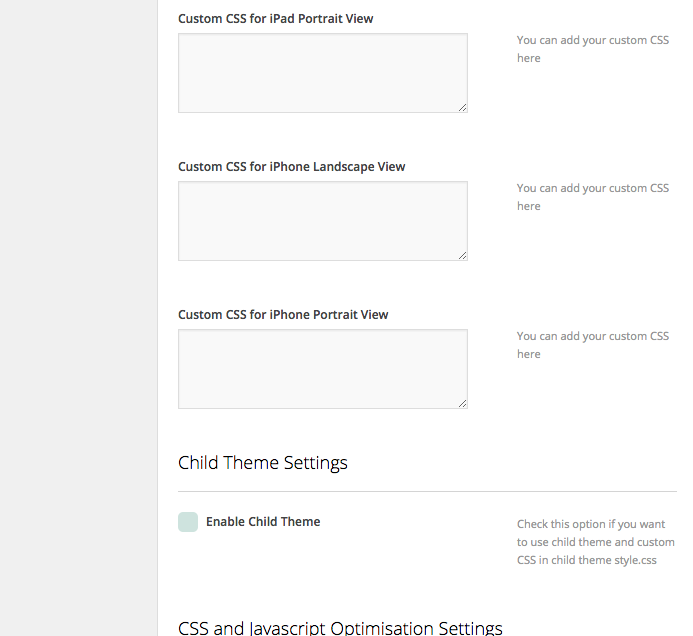This screenshot has width=693, height=636.
Task: Click the Custom CSS for iPhone Portrait View label
Action: tap(283, 315)
